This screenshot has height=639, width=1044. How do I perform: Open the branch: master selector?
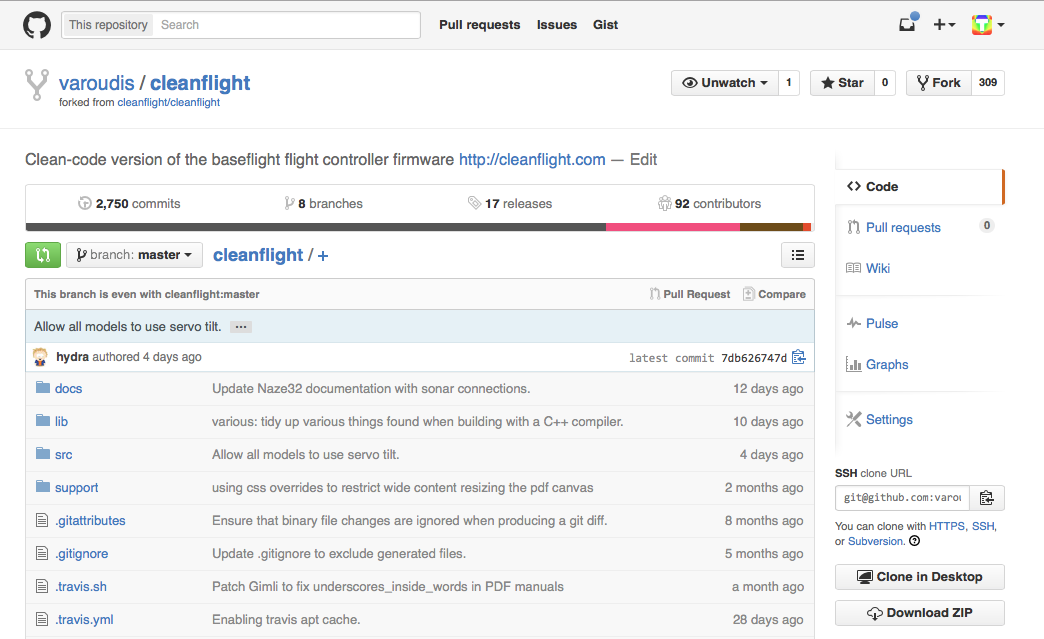pos(134,255)
